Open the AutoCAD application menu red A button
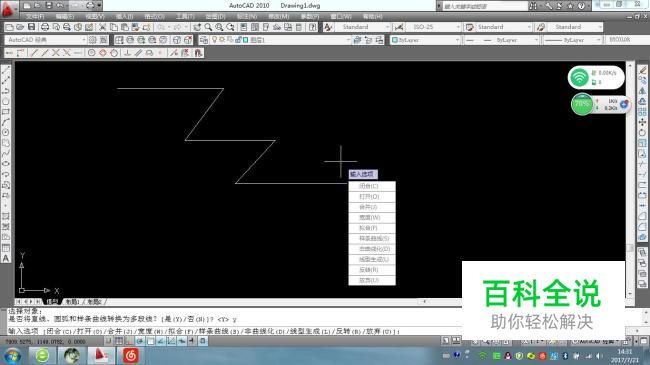The image size is (650, 365). coord(8,9)
